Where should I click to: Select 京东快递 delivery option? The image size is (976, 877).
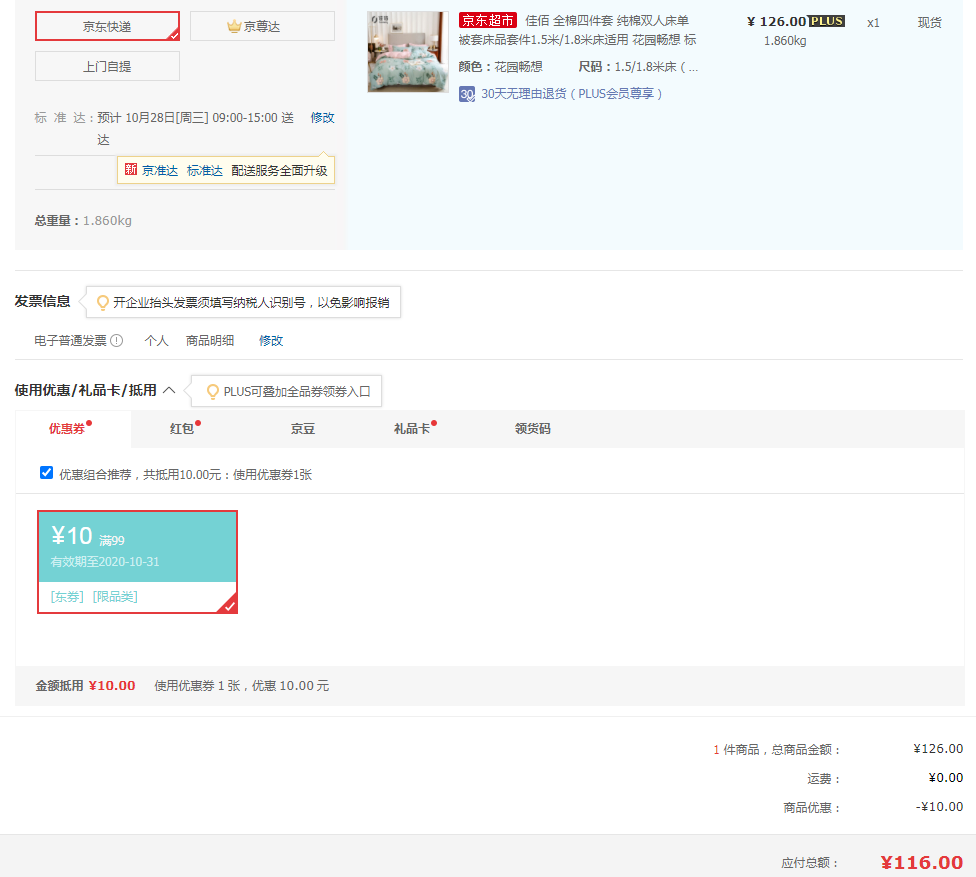107,26
